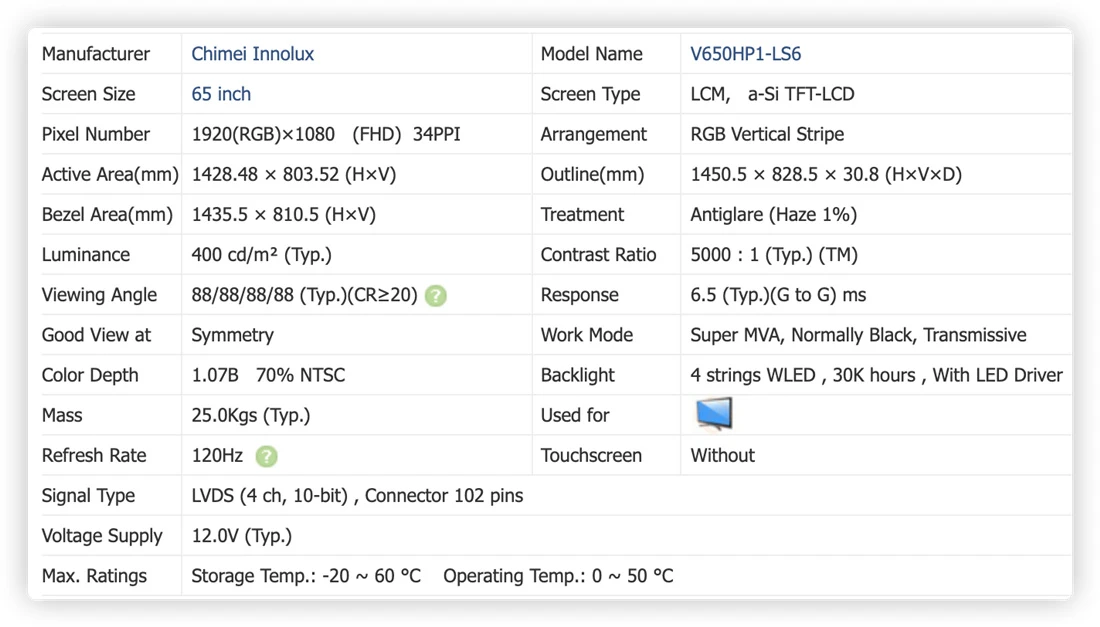Click the Response 6.5 ms value
The image size is (1100, 627).
click(x=778, y=295)
